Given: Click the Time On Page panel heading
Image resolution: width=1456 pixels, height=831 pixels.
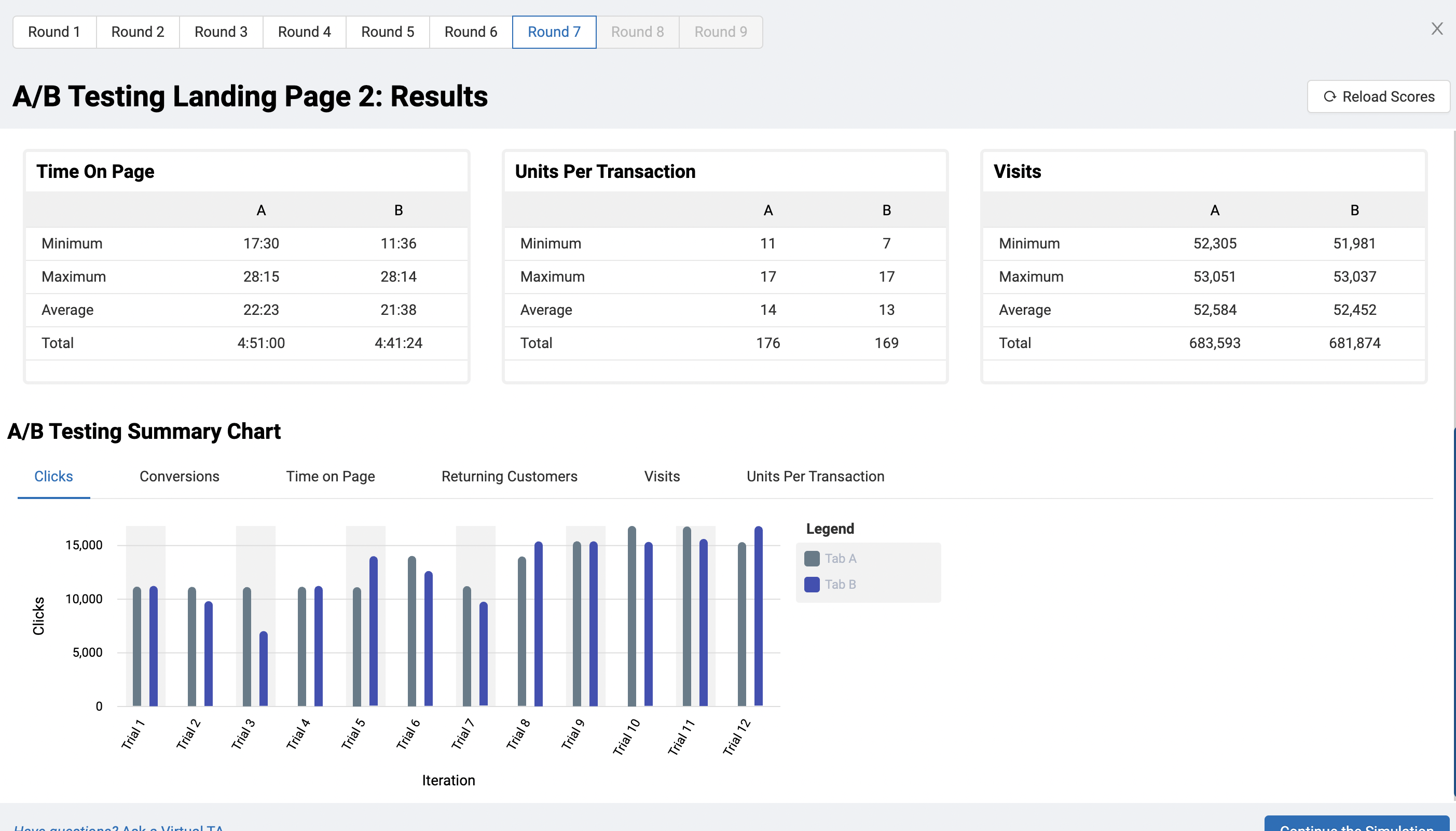Looking at the screenshot, I should tap(95, 171).
